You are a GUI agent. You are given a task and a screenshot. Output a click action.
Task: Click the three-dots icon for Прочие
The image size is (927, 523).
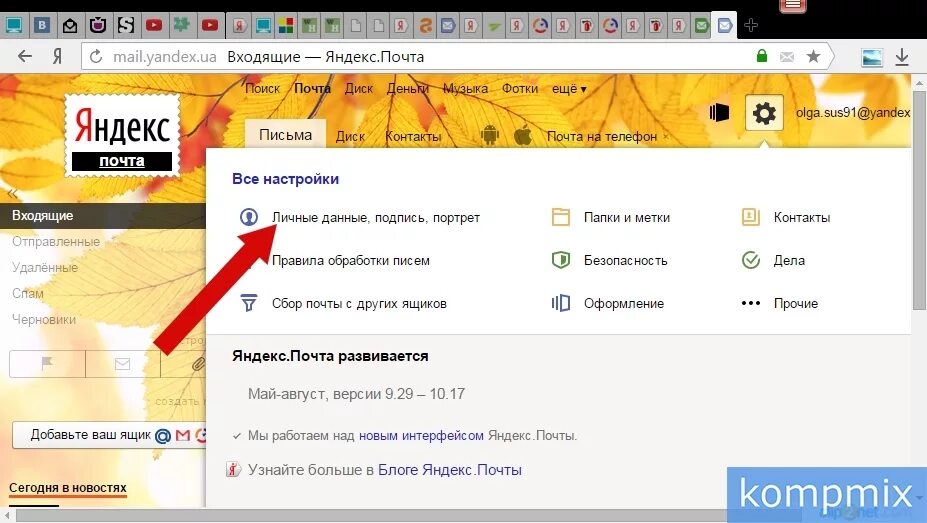tap(751, 303)
